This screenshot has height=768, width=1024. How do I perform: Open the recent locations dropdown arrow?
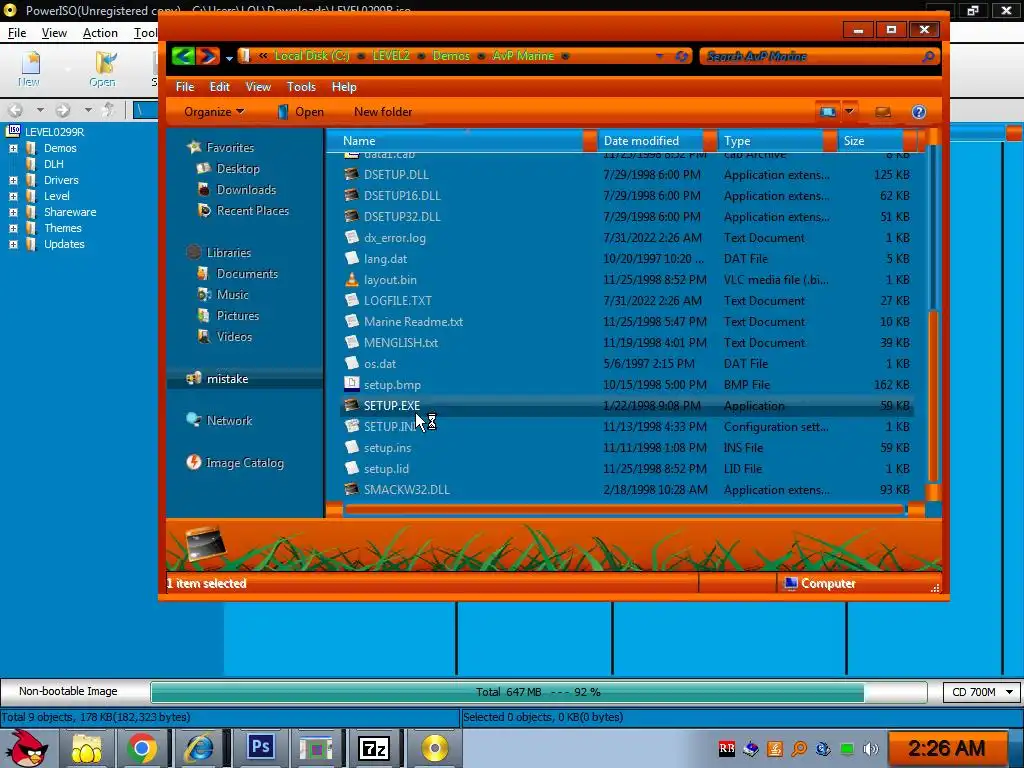[229, 57]
